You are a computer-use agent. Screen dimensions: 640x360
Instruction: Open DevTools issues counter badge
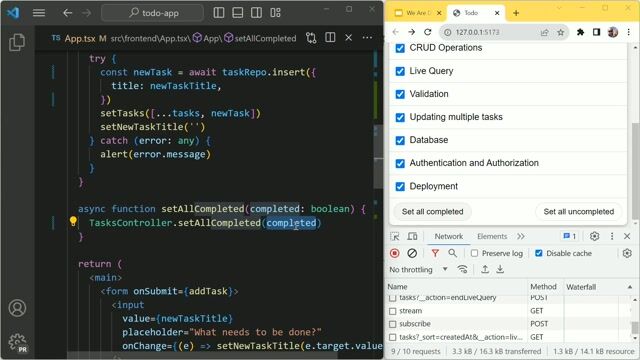(569, 236)
